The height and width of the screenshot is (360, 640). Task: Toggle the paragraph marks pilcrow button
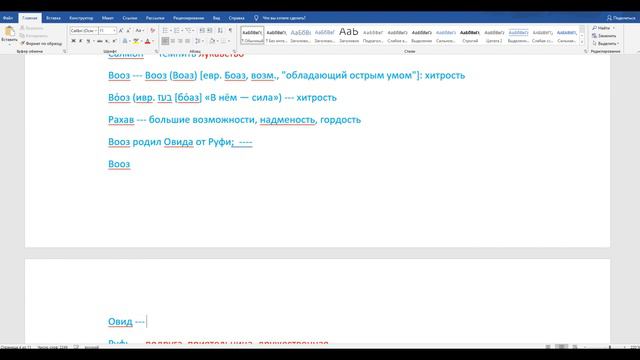(x=230, y=31)
